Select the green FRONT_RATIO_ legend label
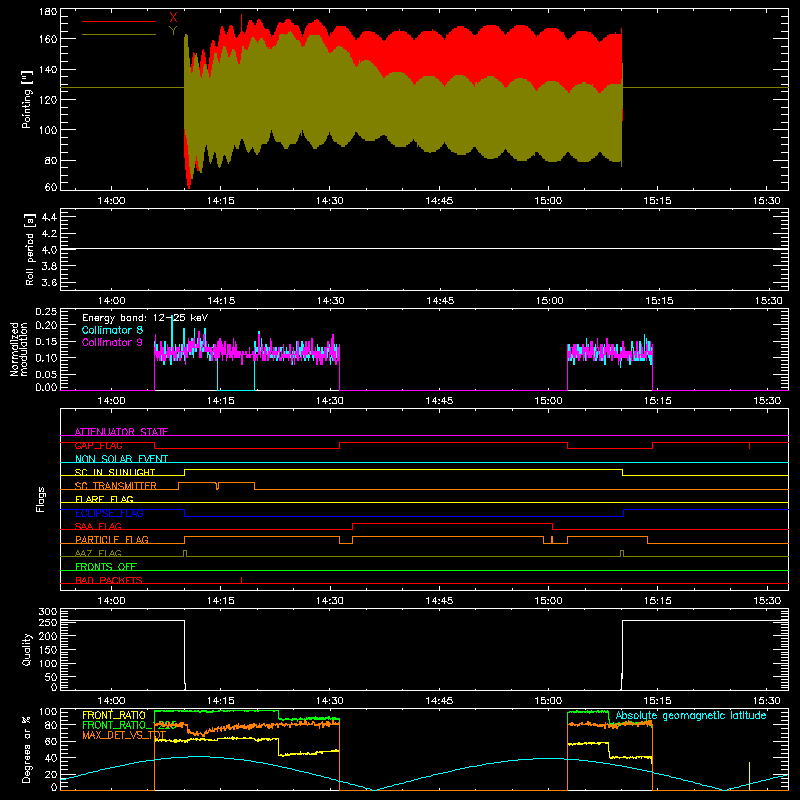The height and width of the screenshot is (800, 800). click(x=129, y=725)
